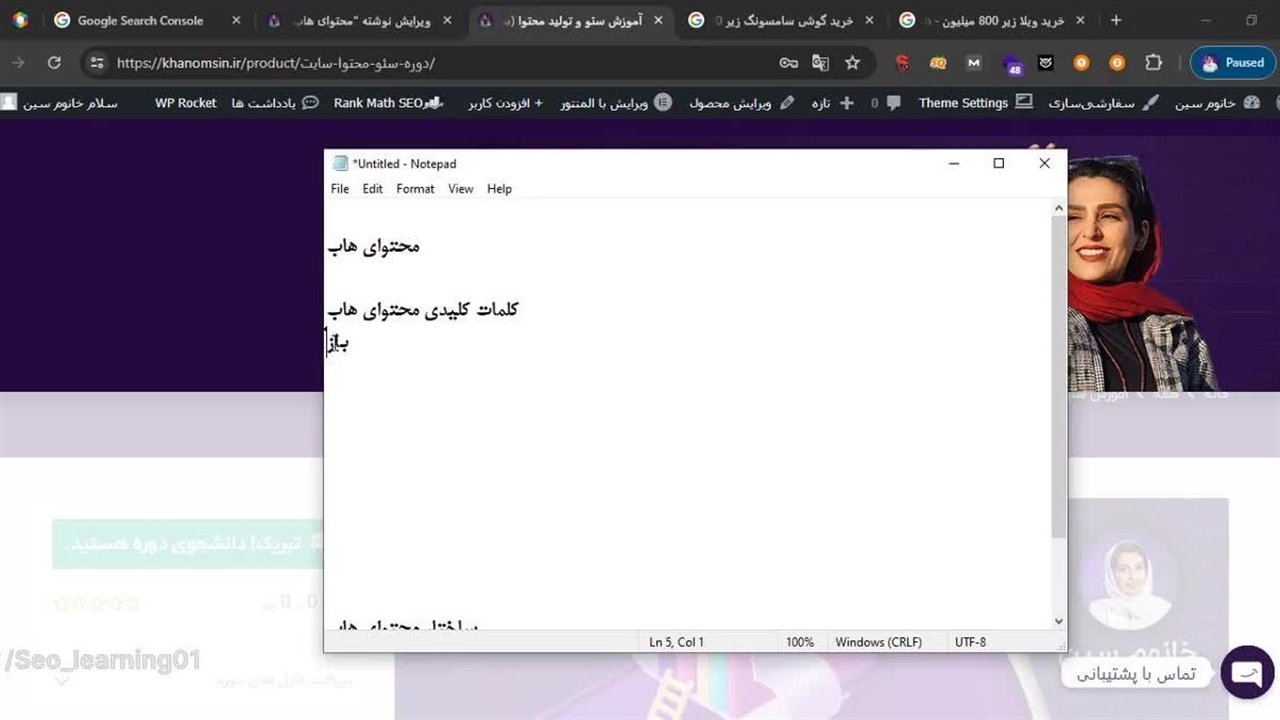Open Notepad File menu
The width and height of the screenshot is (1280, 720).
click(340, 189)
